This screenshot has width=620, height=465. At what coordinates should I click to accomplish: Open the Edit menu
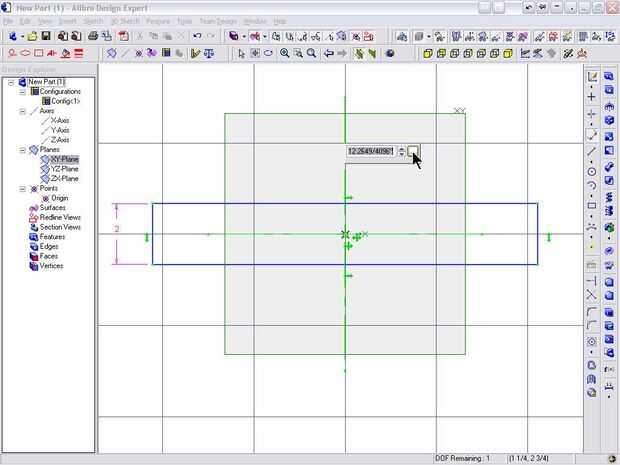[25, 21]
